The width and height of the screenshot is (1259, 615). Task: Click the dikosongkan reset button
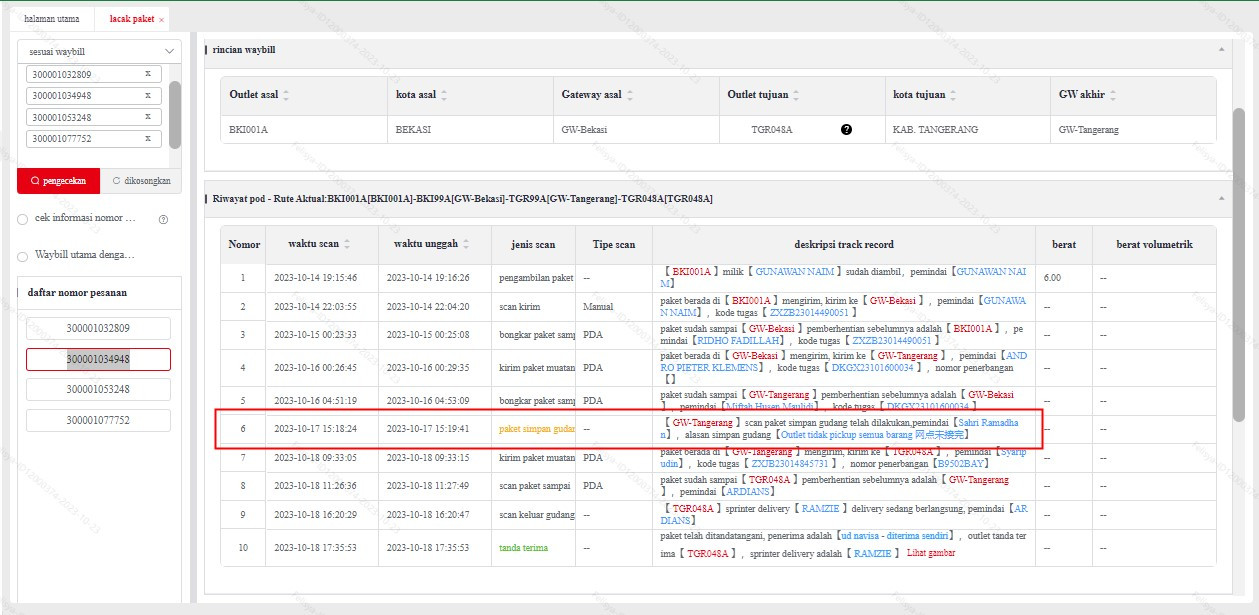(x=141, y=181)
